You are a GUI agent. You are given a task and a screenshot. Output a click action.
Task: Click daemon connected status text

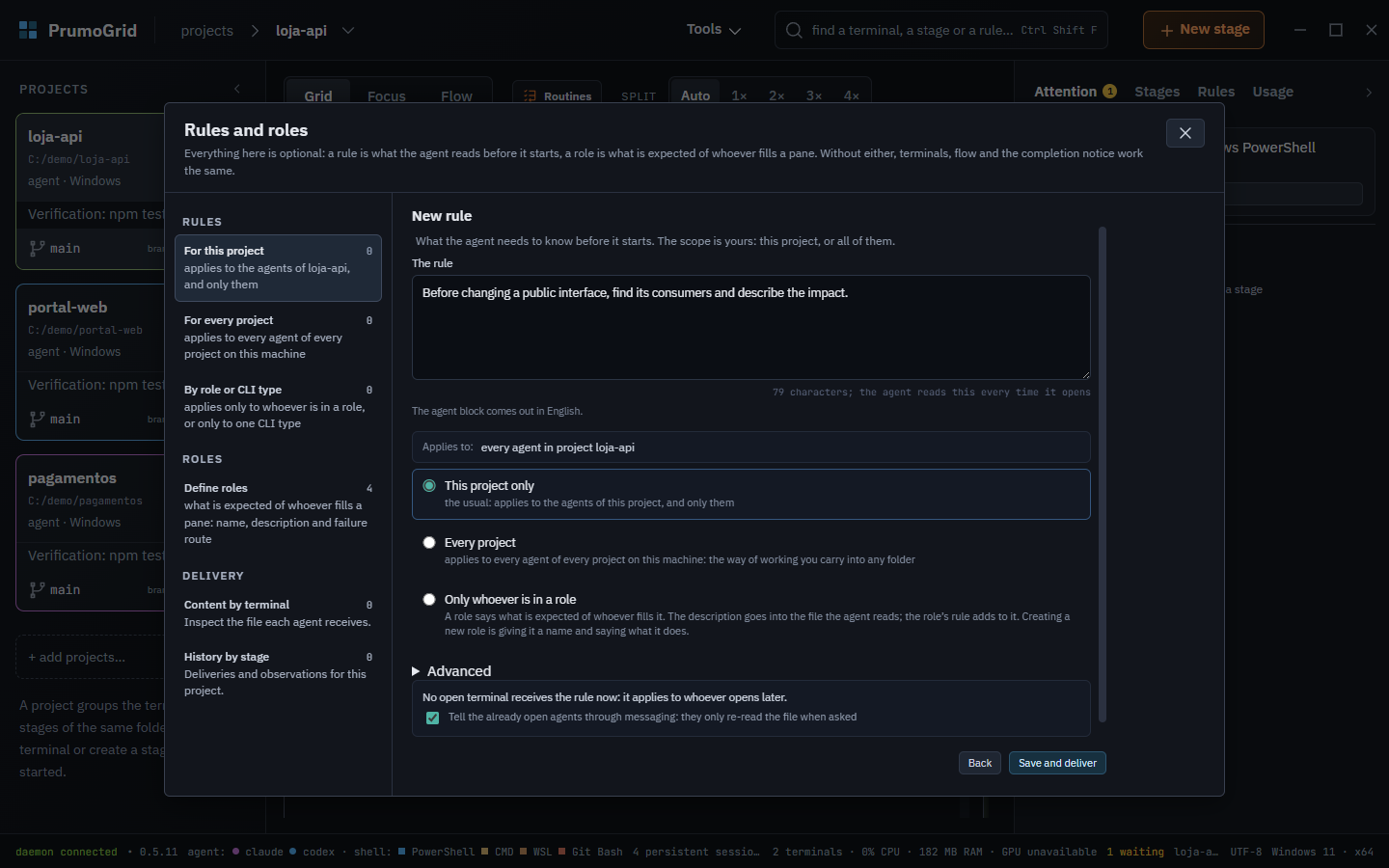pos(67,852)
